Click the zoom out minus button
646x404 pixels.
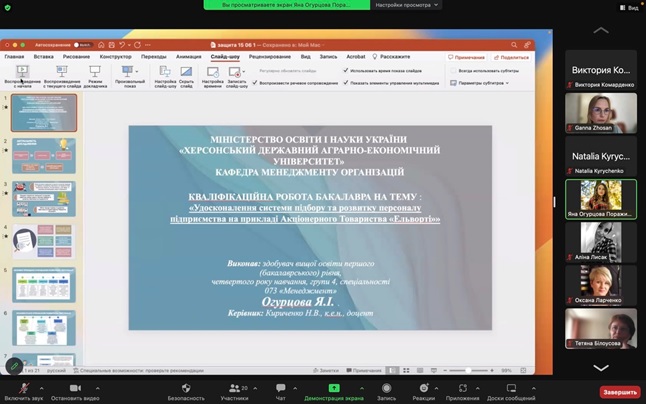[x=445, y=370]
